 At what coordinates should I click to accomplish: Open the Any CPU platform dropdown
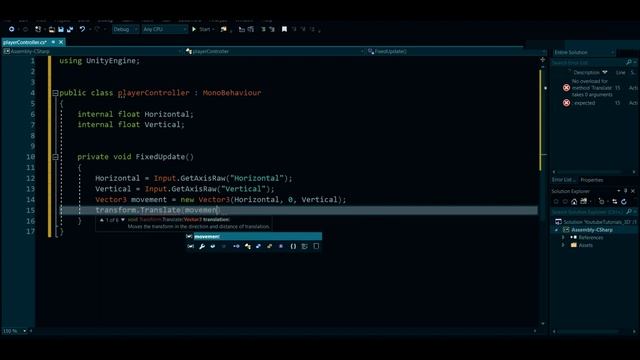pos(164,29)
